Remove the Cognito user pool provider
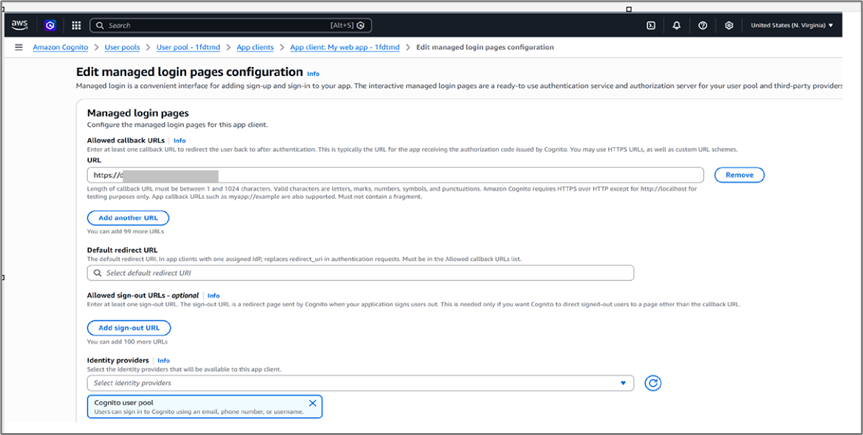863x435 pixels. pyautogui.click(x=312, y=403)
